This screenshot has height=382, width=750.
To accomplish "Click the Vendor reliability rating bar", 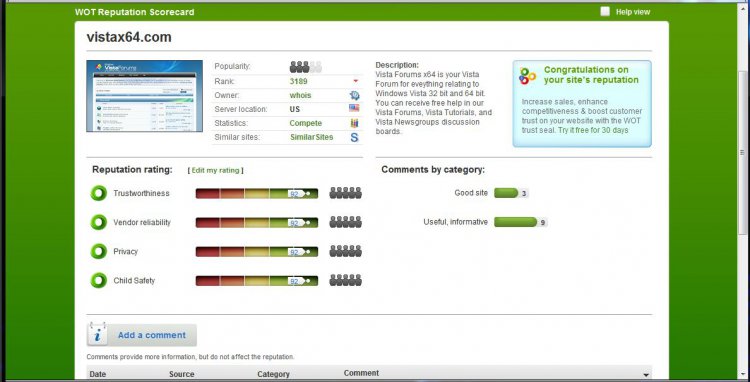I will click(x=257, y=222).
